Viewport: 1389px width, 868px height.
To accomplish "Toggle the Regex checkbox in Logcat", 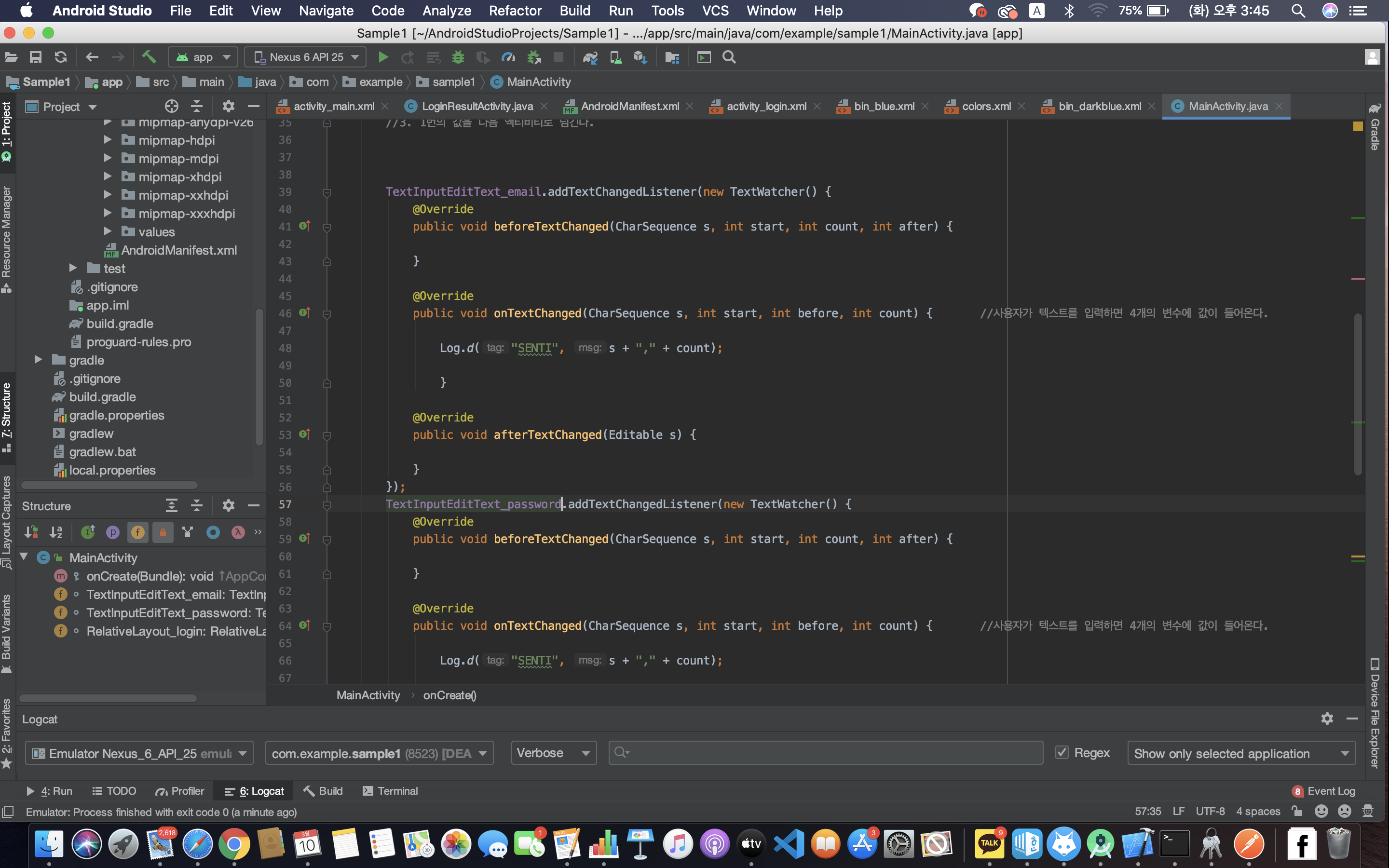I will click(1062, 753).
